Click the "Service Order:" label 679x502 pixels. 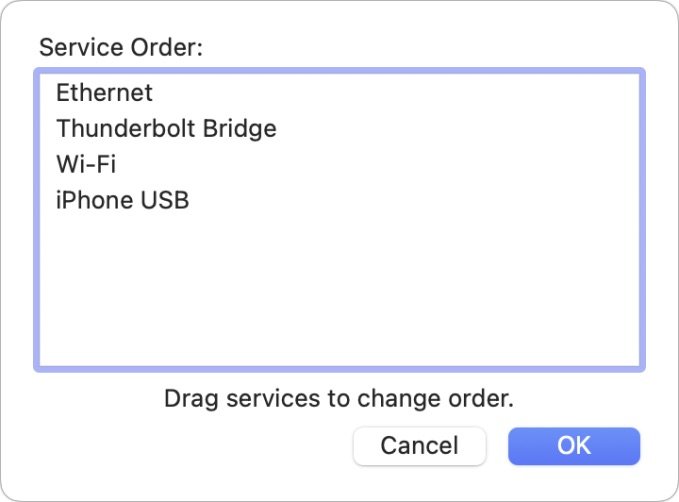[x=120, y=47]
